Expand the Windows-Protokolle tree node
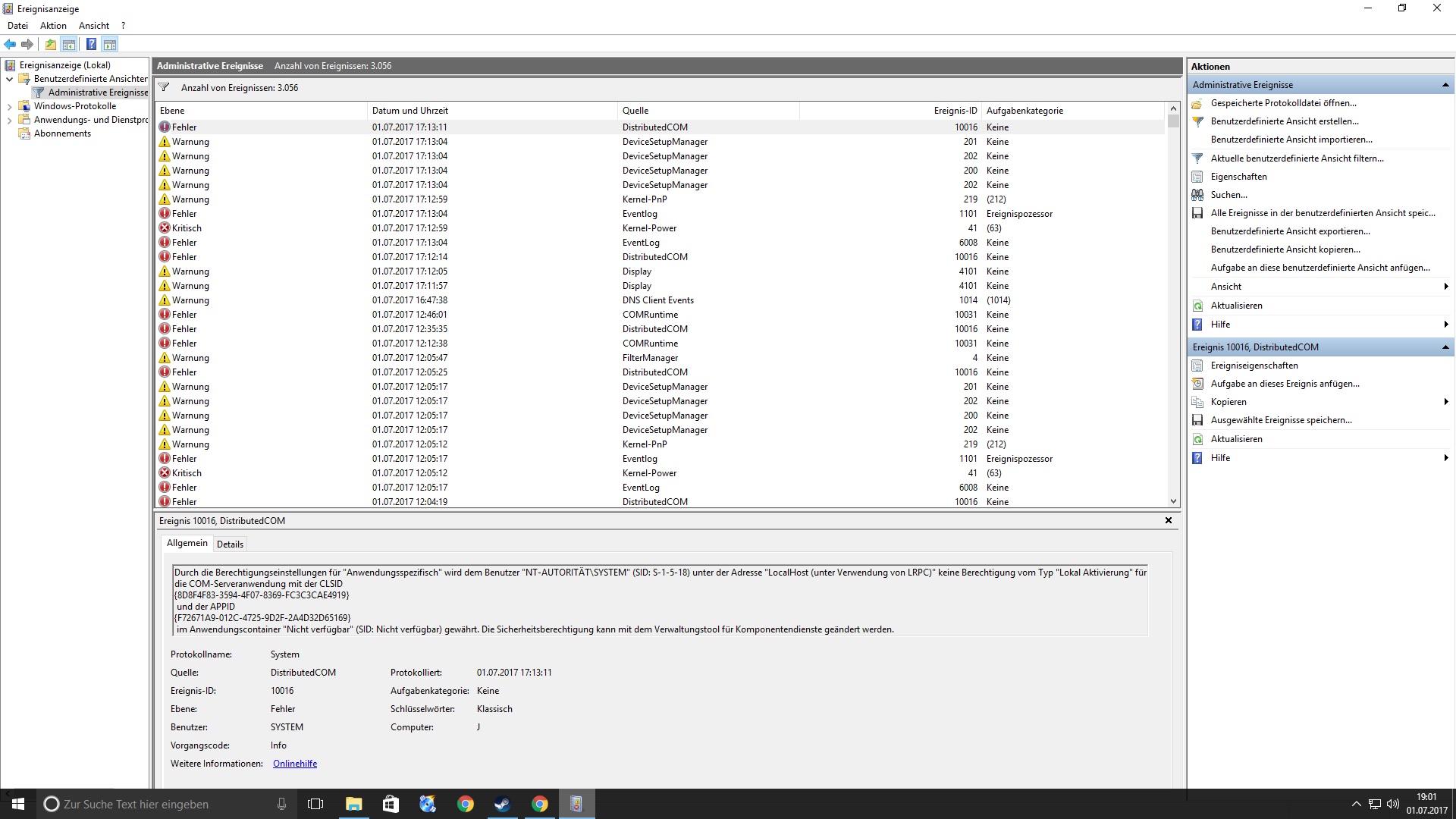The height and width of the screenshot is (819, 1456). point(9,106)
